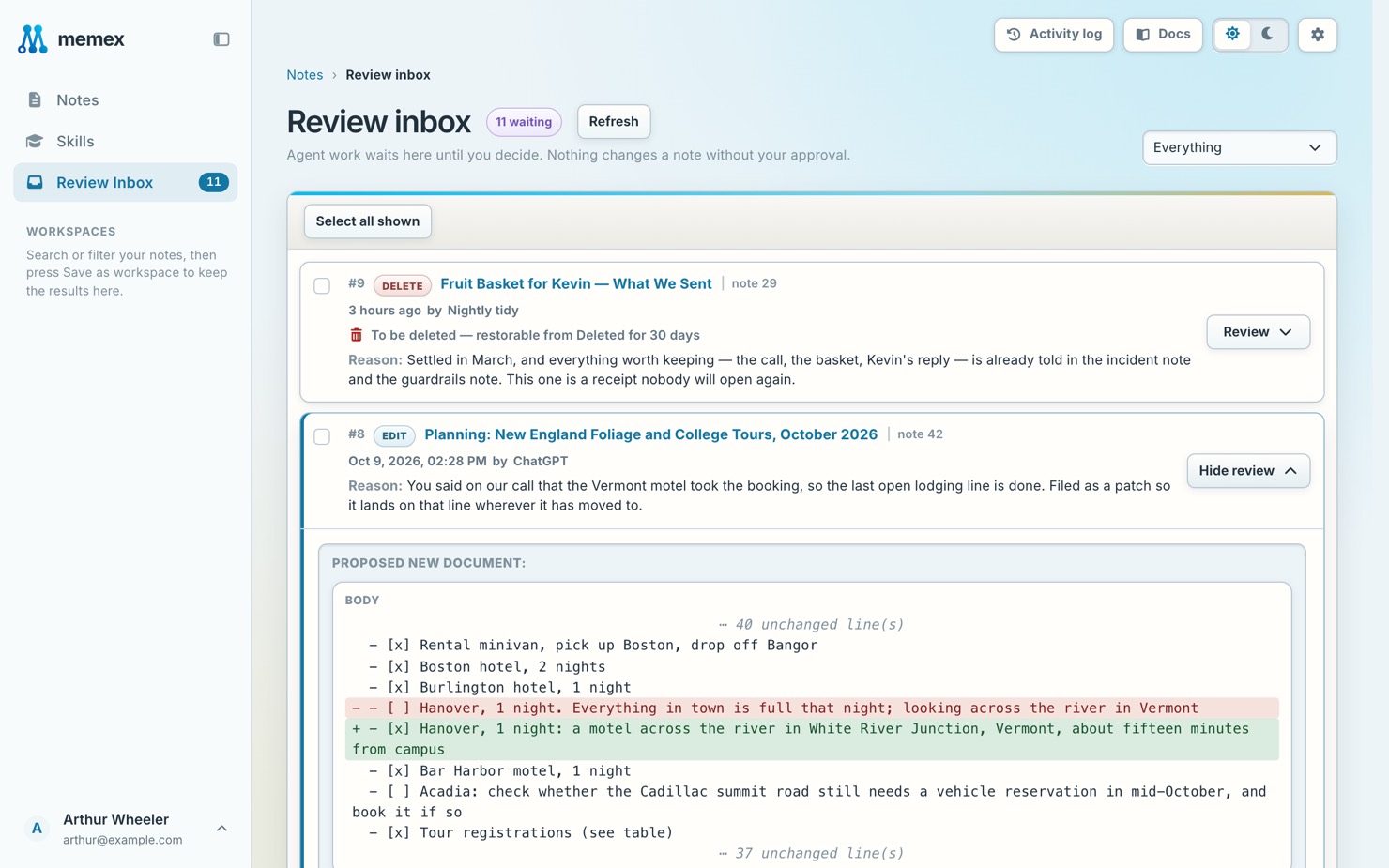The height and width of the screenshot is (868, 1389).
Task: Click the memex logo icon
Action: pos(32,39)
